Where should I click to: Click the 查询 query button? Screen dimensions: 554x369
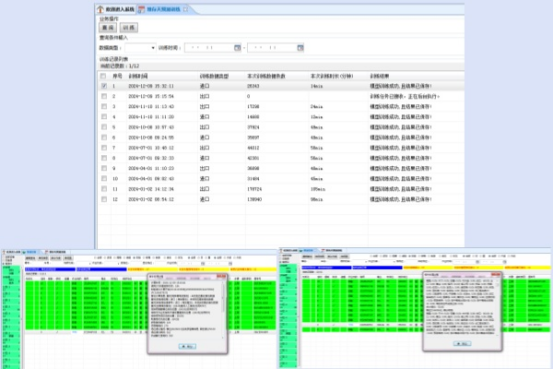coord(108,28)
